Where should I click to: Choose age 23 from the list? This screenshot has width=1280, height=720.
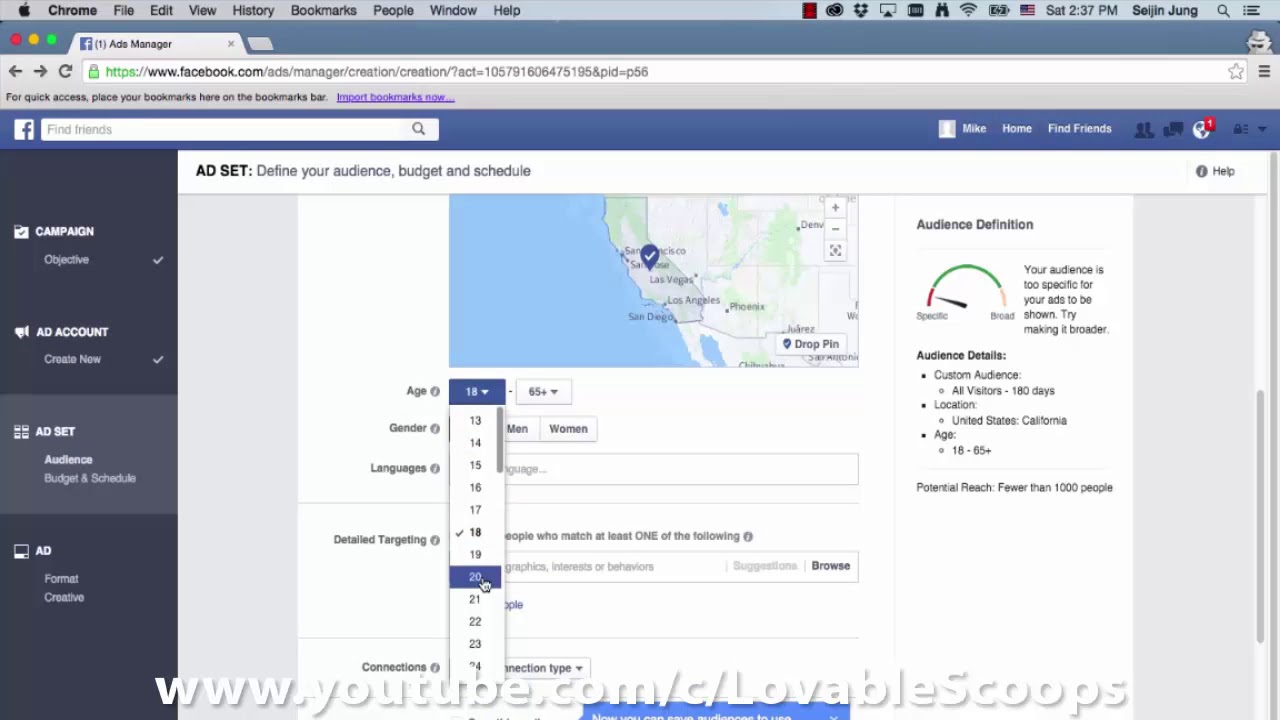point(475,644)
